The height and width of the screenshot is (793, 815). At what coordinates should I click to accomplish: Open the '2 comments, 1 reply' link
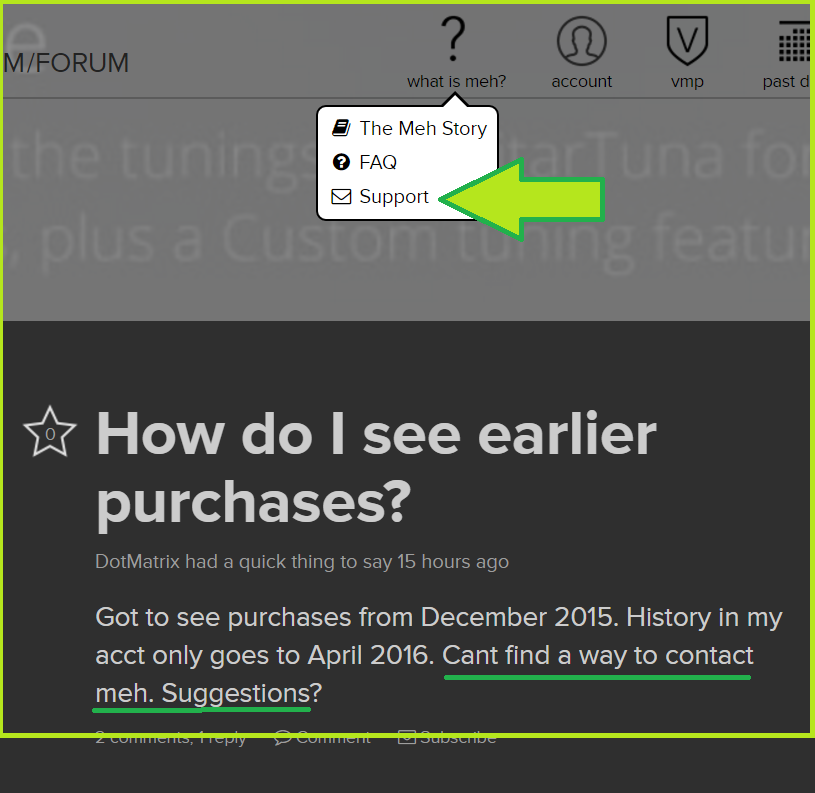170,738
